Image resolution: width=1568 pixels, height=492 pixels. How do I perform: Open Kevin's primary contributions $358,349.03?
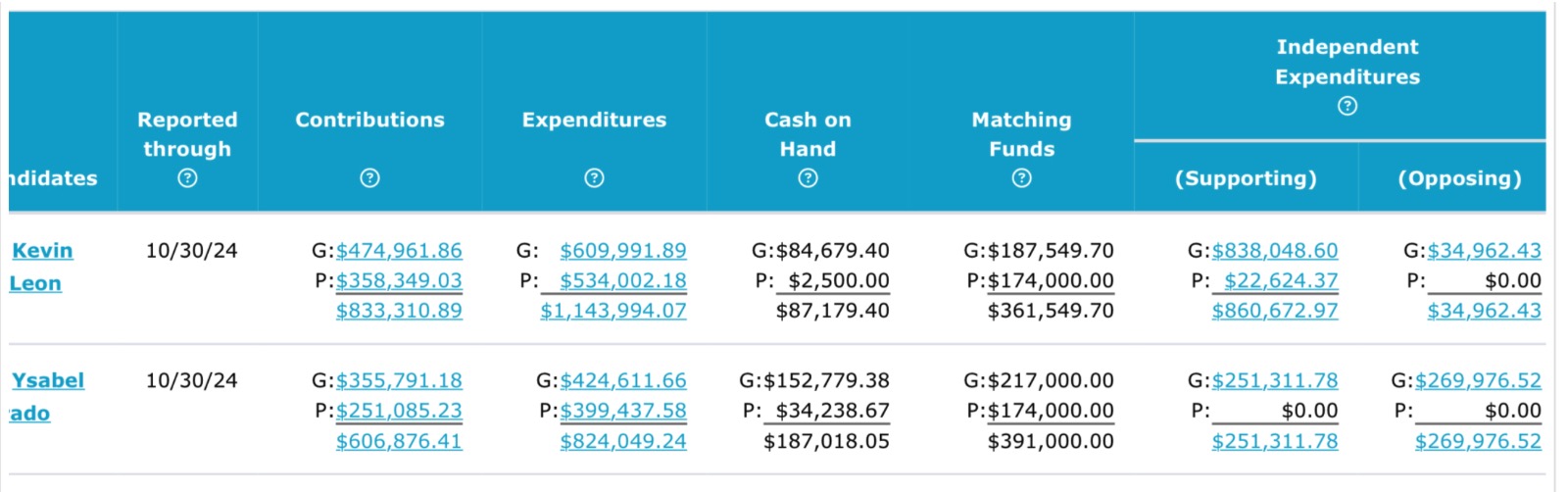(399, 281)
